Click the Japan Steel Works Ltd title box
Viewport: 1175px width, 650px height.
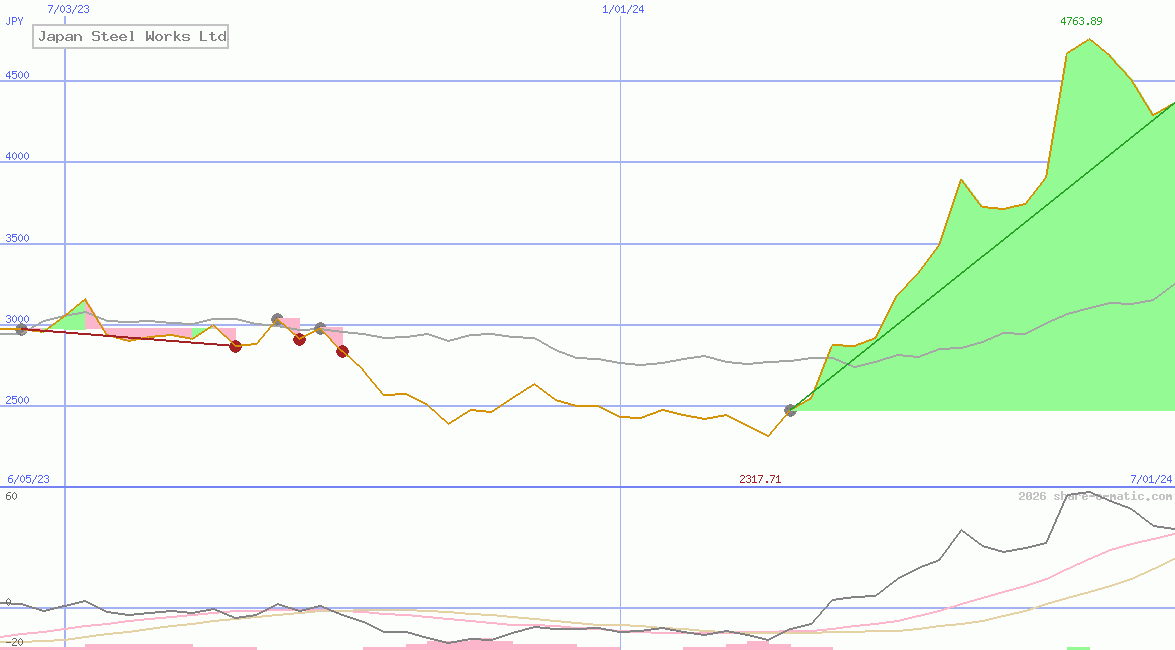[130, 37]
